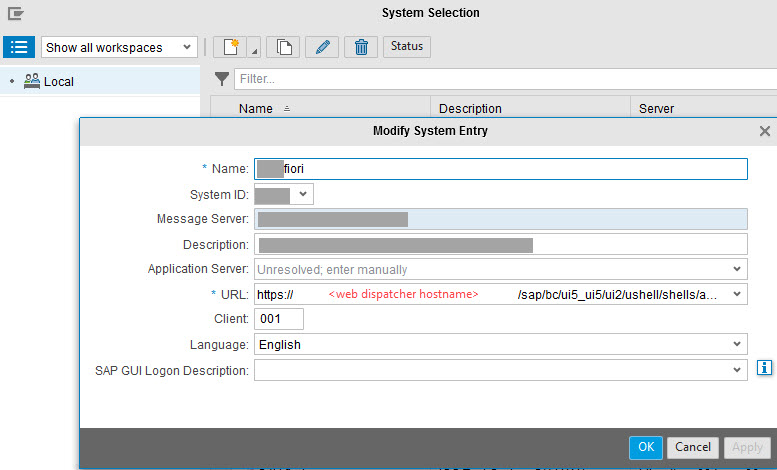Viewport: 777px width, 470px height.
Task: Click the Cancel button
Action: point(692,447)
